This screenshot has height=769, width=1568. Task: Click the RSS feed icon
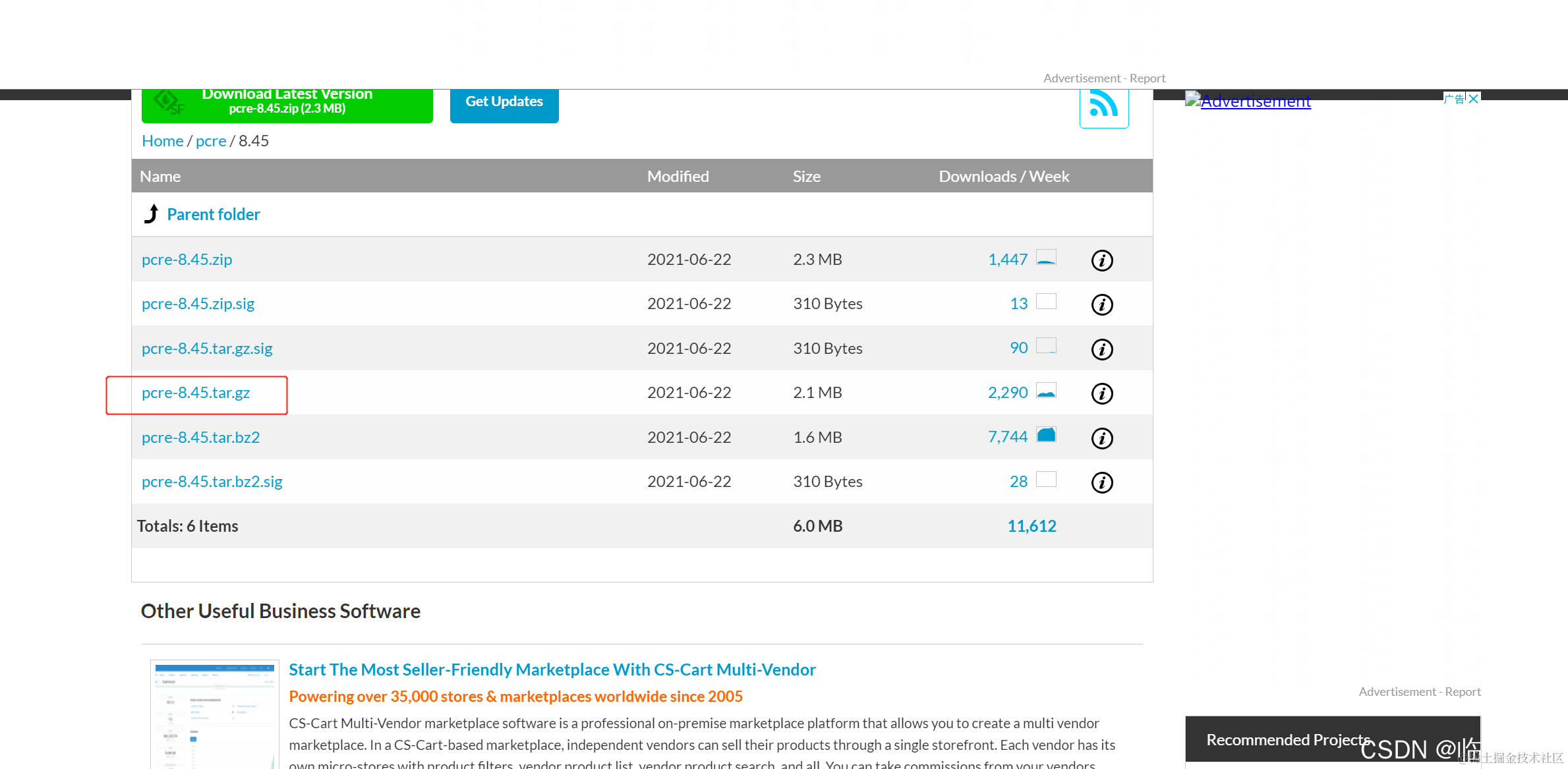click(x=1103, y=105)
